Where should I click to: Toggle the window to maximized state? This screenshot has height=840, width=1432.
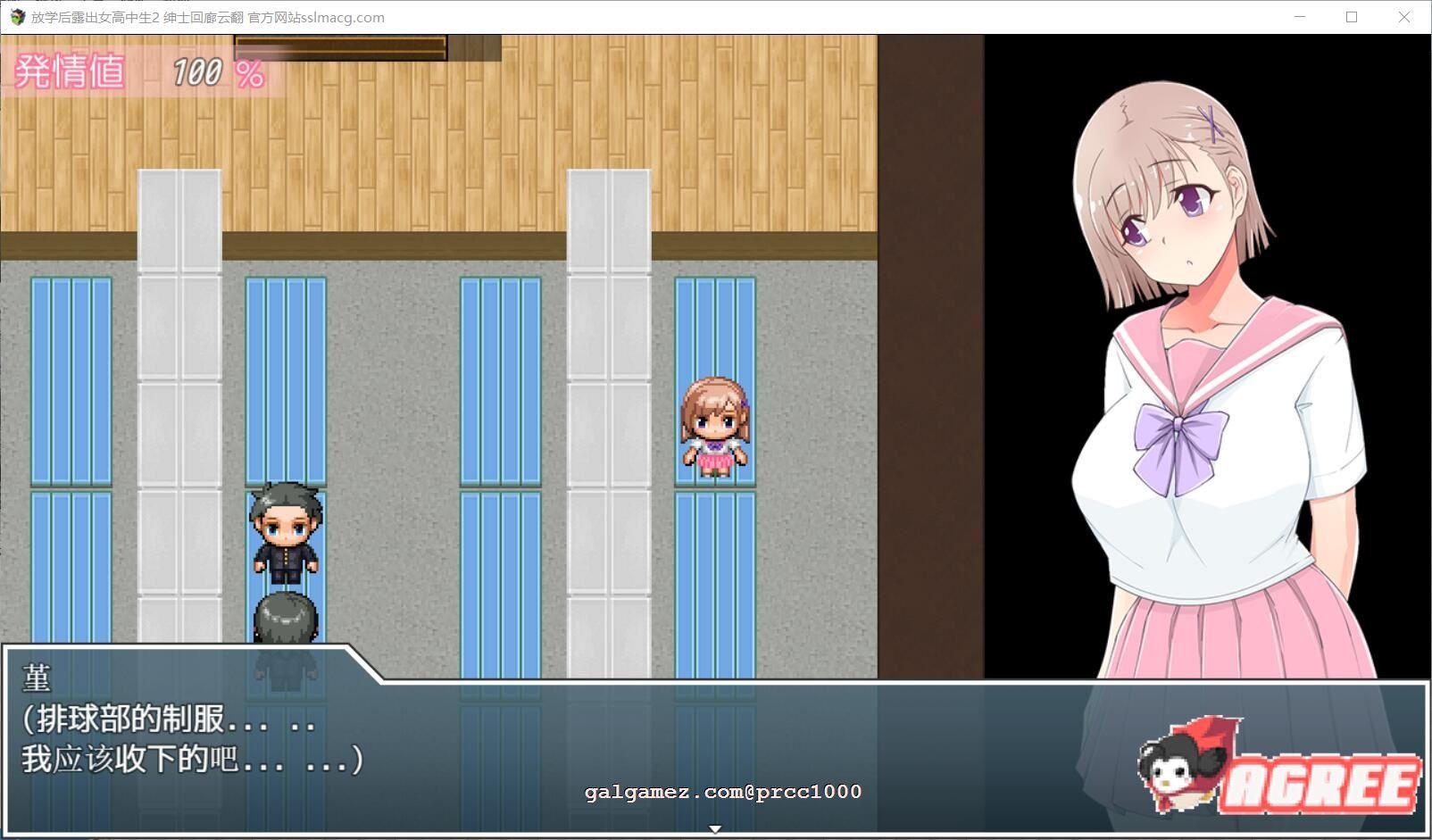(1351, 17)
